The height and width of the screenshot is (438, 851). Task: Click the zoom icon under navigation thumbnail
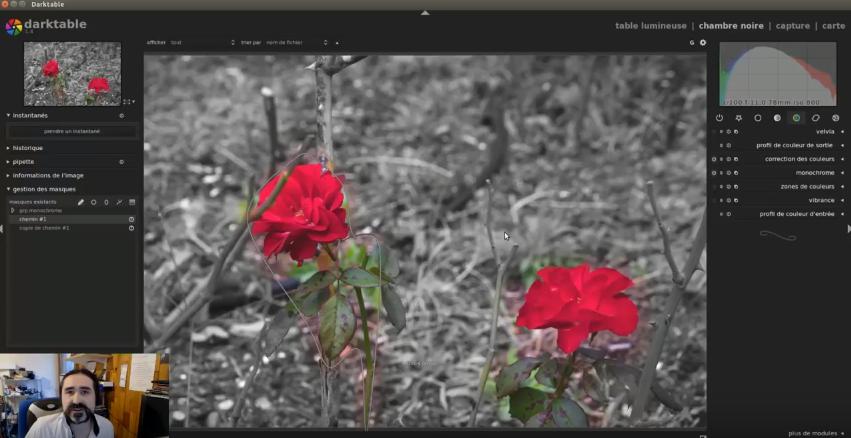(x=126, y=101)
